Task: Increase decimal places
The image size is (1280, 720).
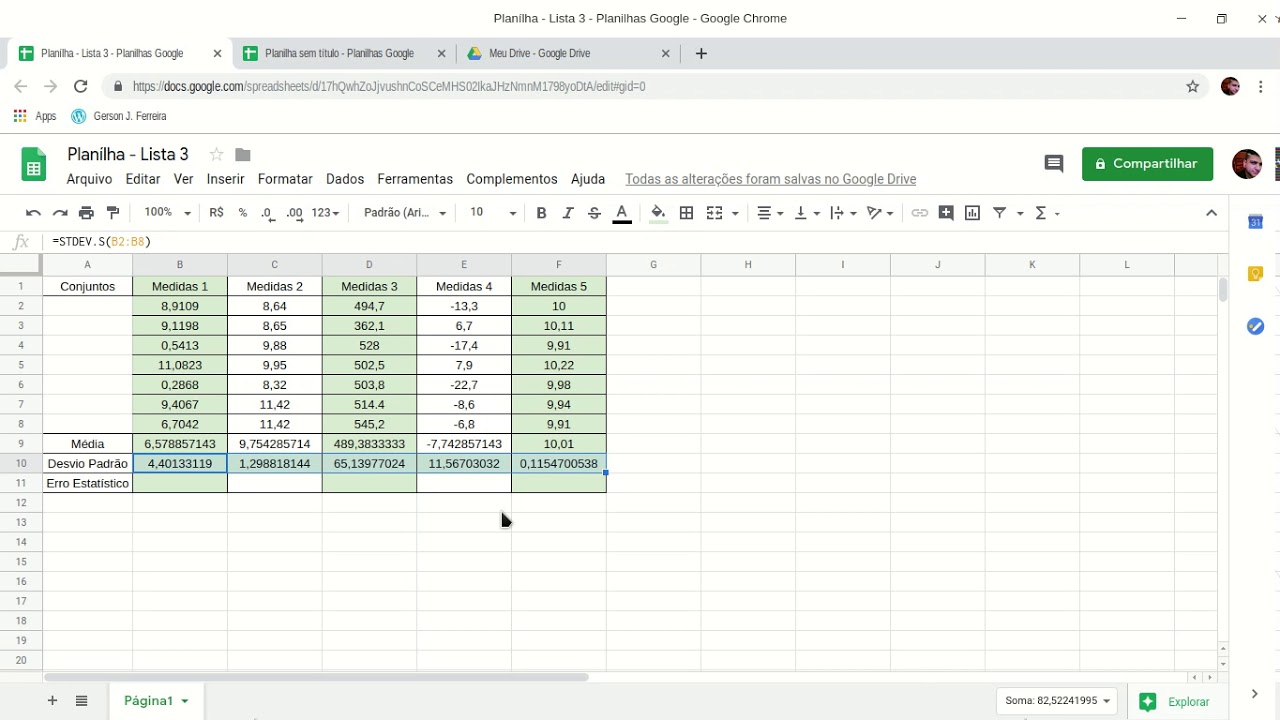Action: click(294, 213)
